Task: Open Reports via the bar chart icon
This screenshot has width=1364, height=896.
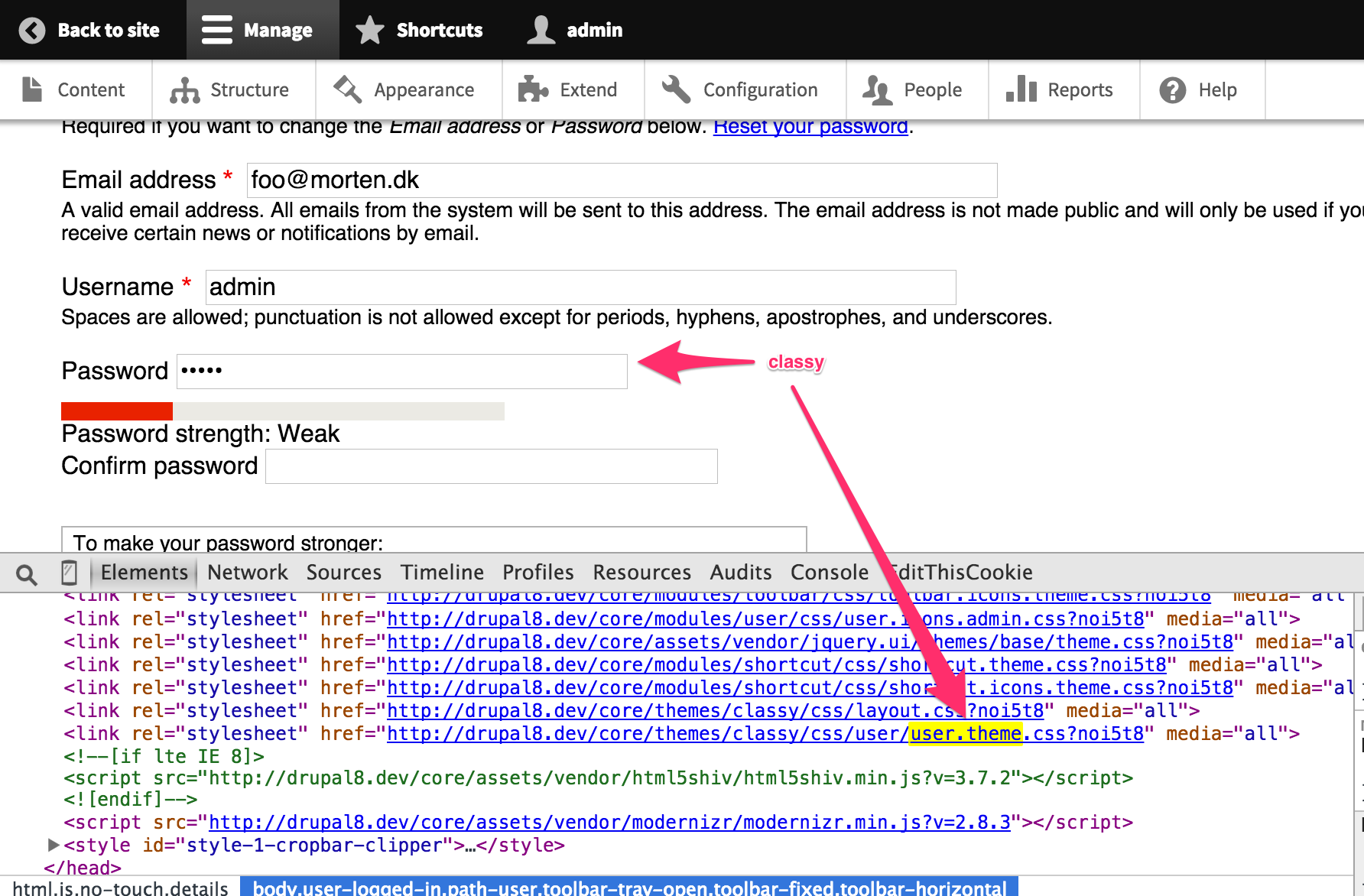Action: [1022, 89]
